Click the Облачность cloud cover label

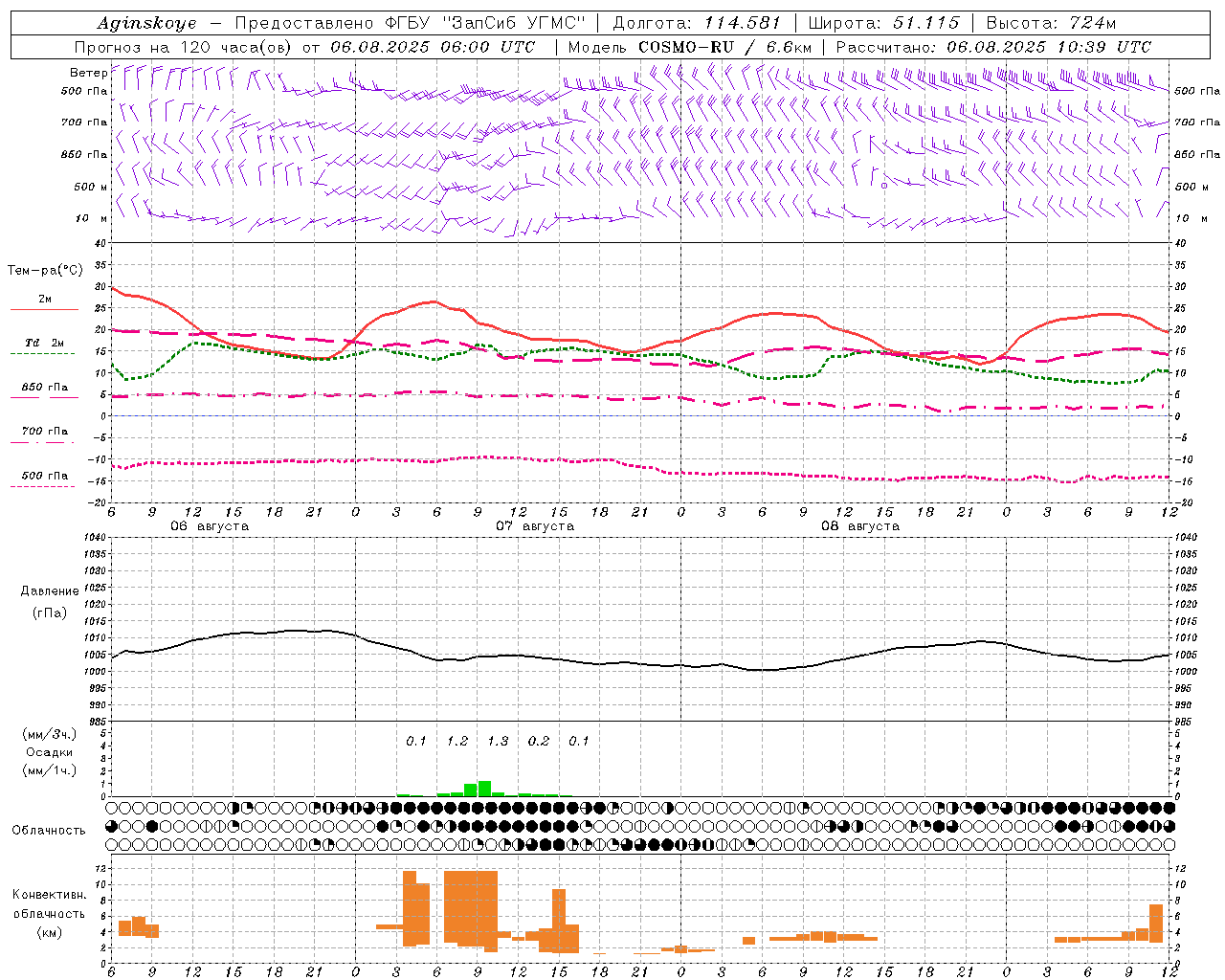click(x=49, y=830)
